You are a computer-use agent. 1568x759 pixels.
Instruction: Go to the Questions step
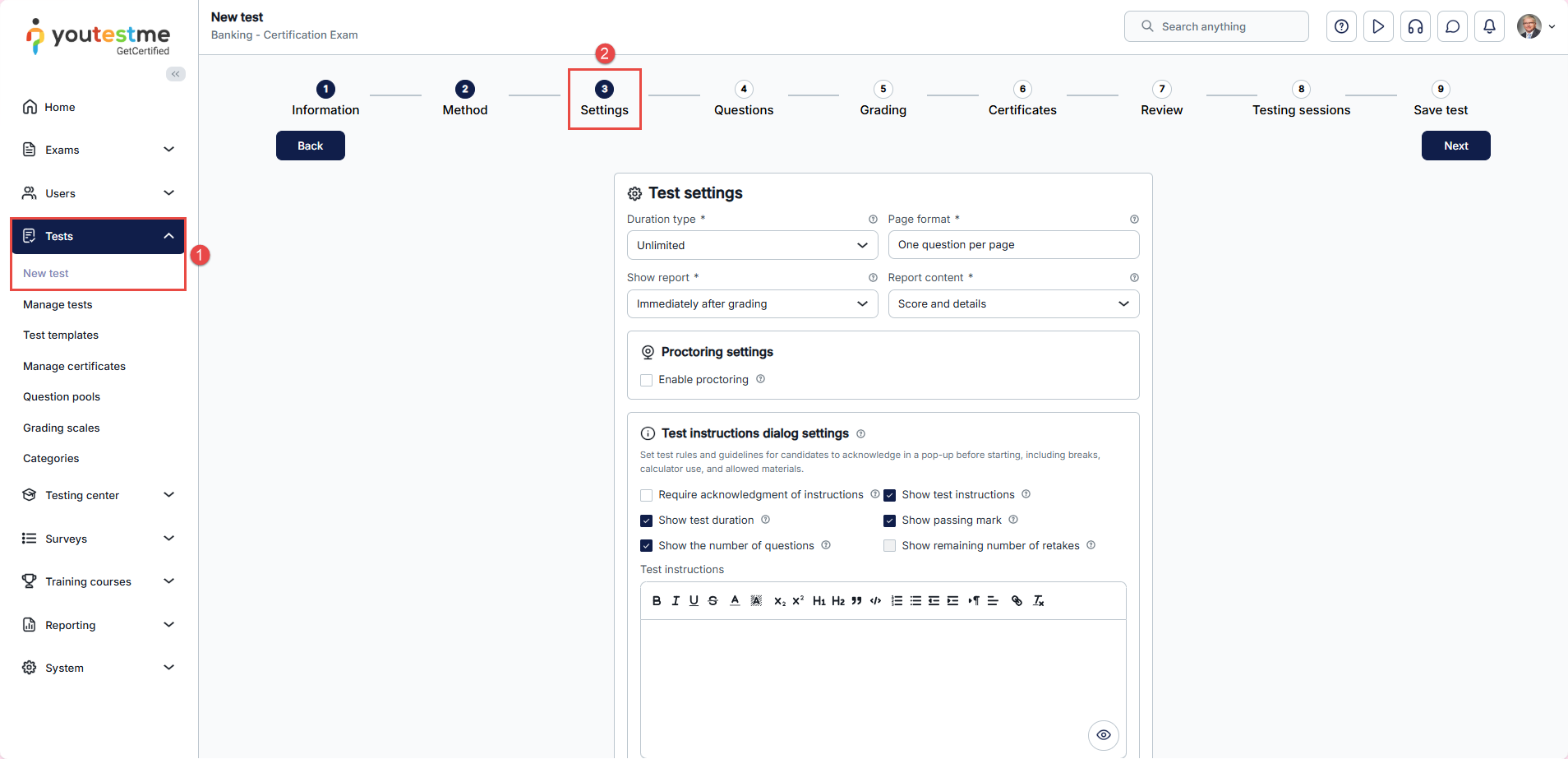pos(743,99)
